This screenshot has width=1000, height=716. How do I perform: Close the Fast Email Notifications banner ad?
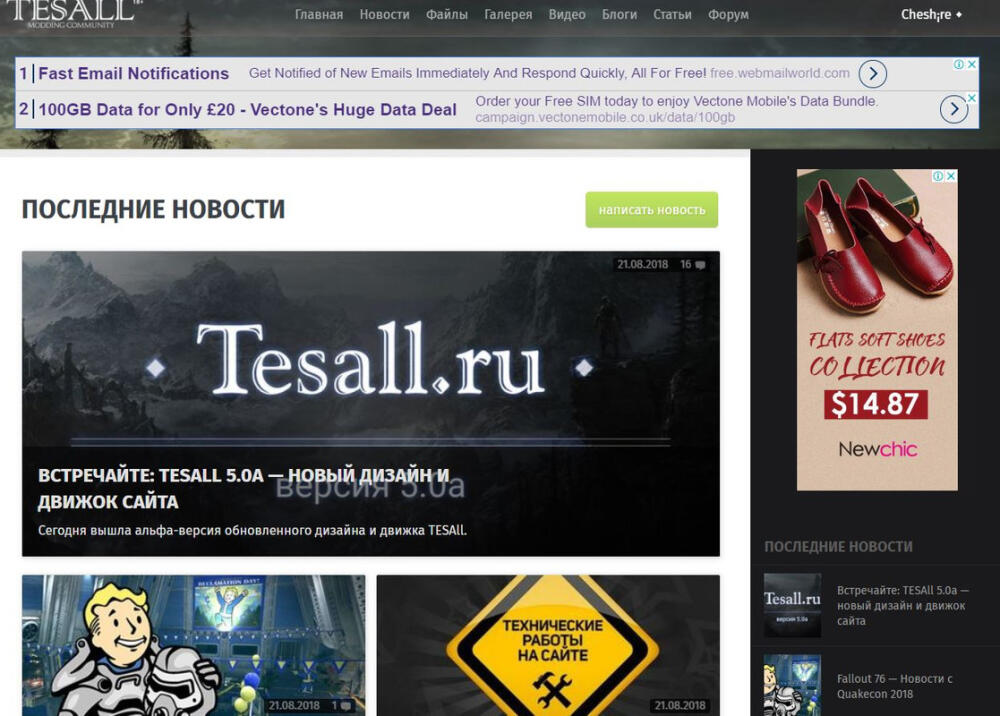pos(971,64)
